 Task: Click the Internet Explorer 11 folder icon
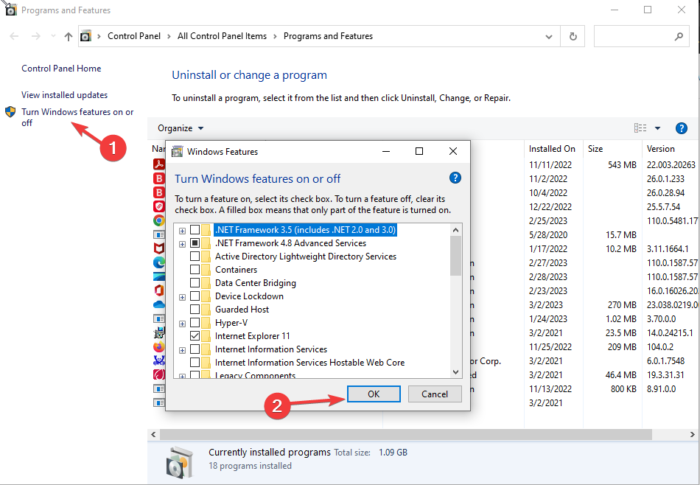pos(206,336)
